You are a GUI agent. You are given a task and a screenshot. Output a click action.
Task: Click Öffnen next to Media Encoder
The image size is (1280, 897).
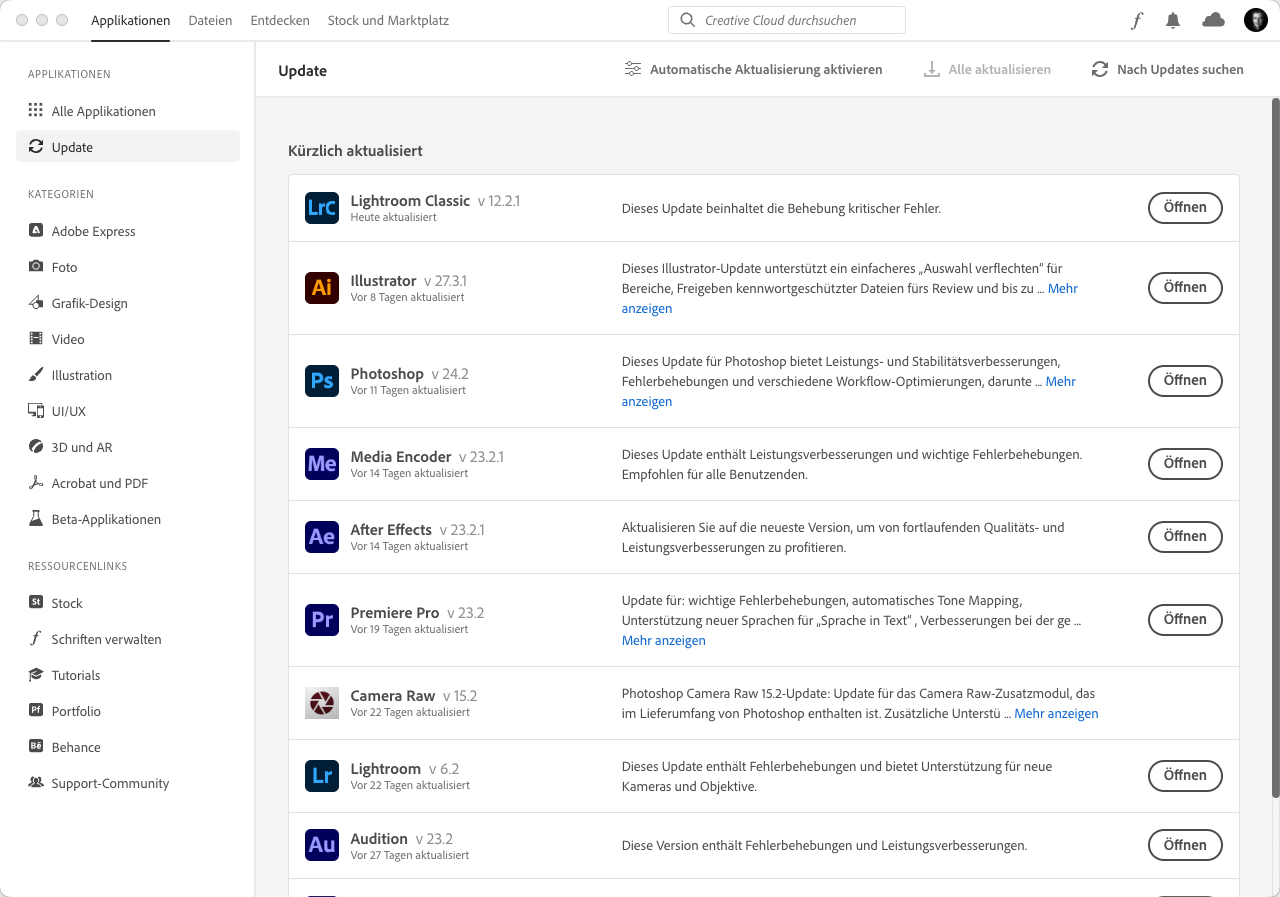[x=1185, y=463]
